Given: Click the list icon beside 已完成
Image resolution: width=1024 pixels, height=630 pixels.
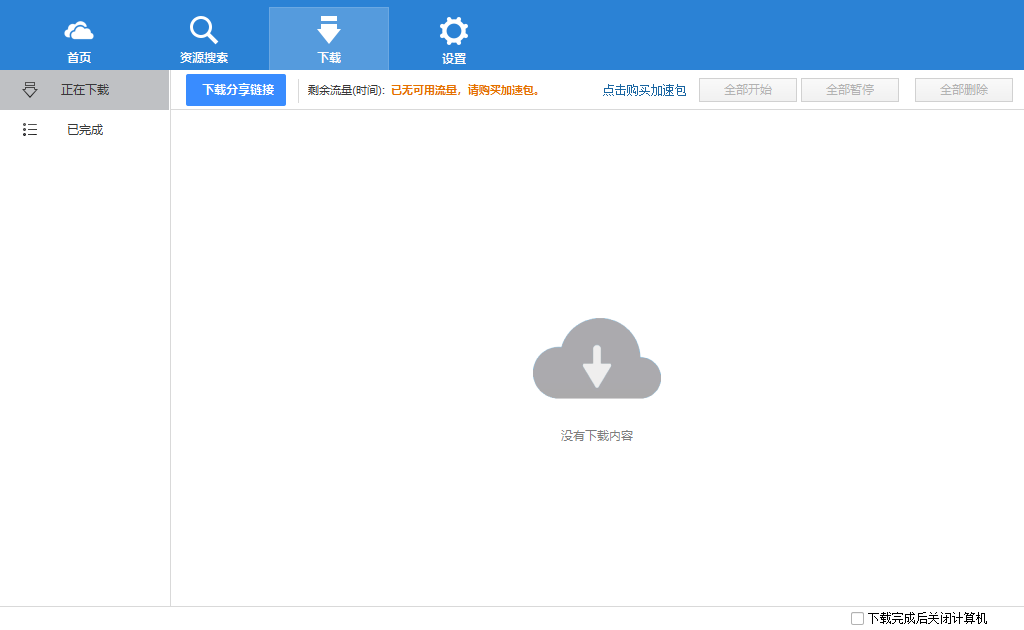Looking at the screenshot, I should pyautogui.click(x=30, y=129).
